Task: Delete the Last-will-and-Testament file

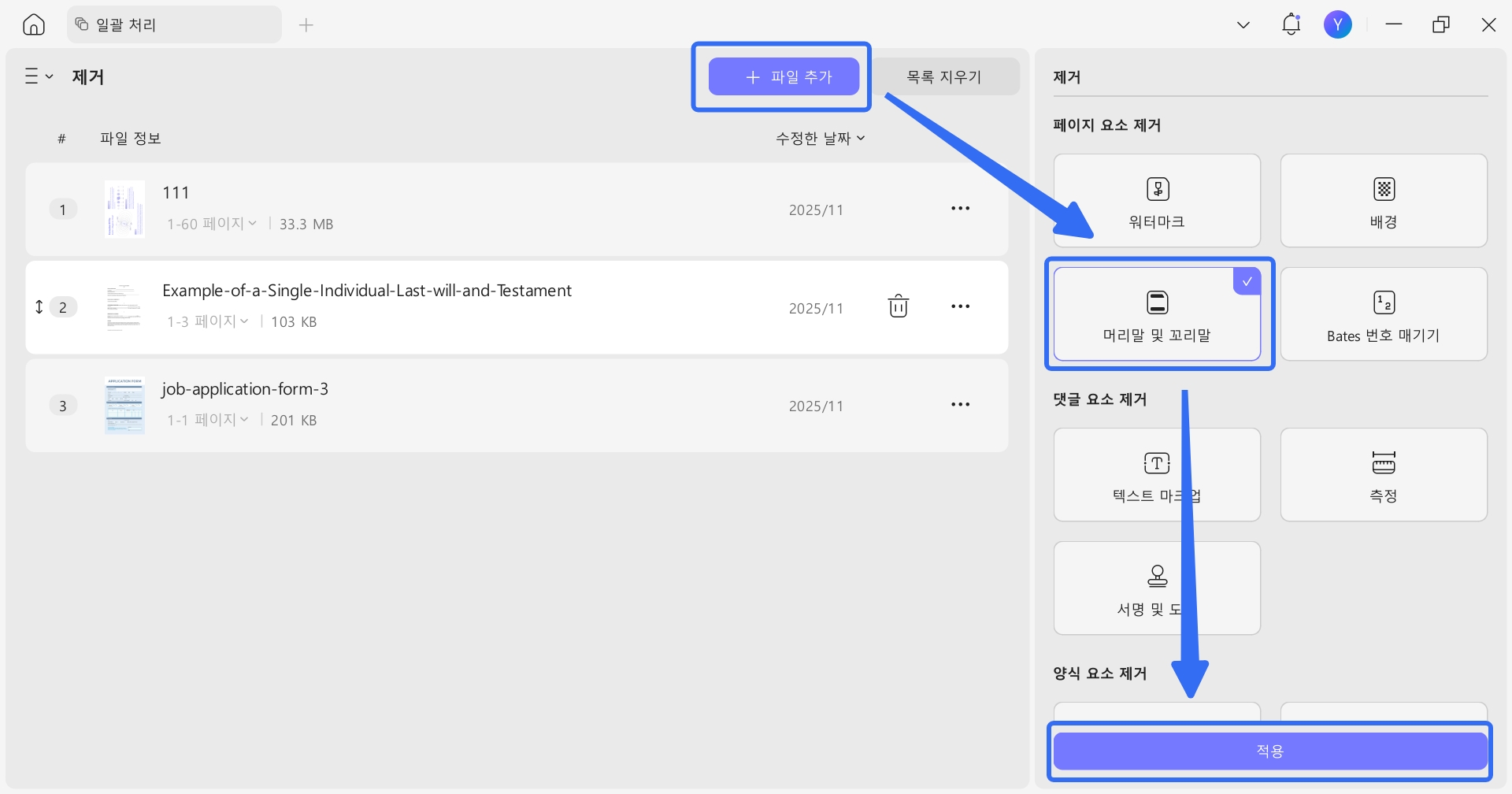Action: pos(899,306)
